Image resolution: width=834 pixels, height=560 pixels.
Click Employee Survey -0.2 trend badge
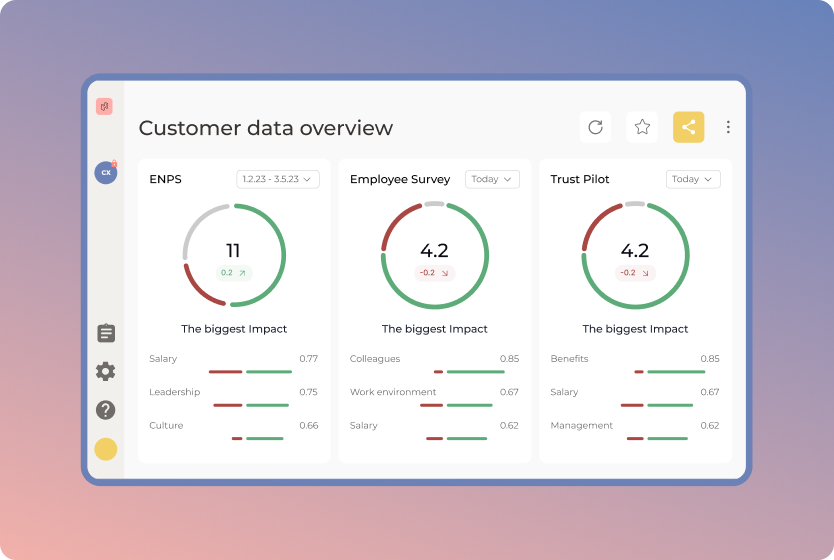434,273
